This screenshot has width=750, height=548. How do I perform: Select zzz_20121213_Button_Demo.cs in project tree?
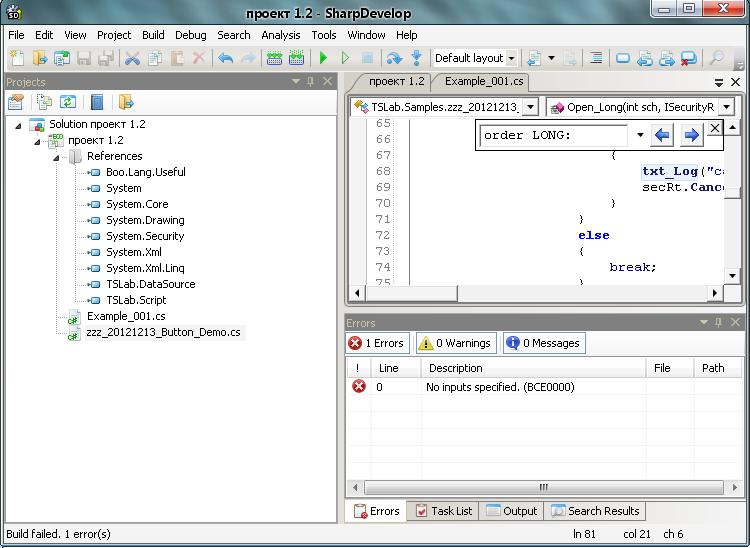pos(163,332)
